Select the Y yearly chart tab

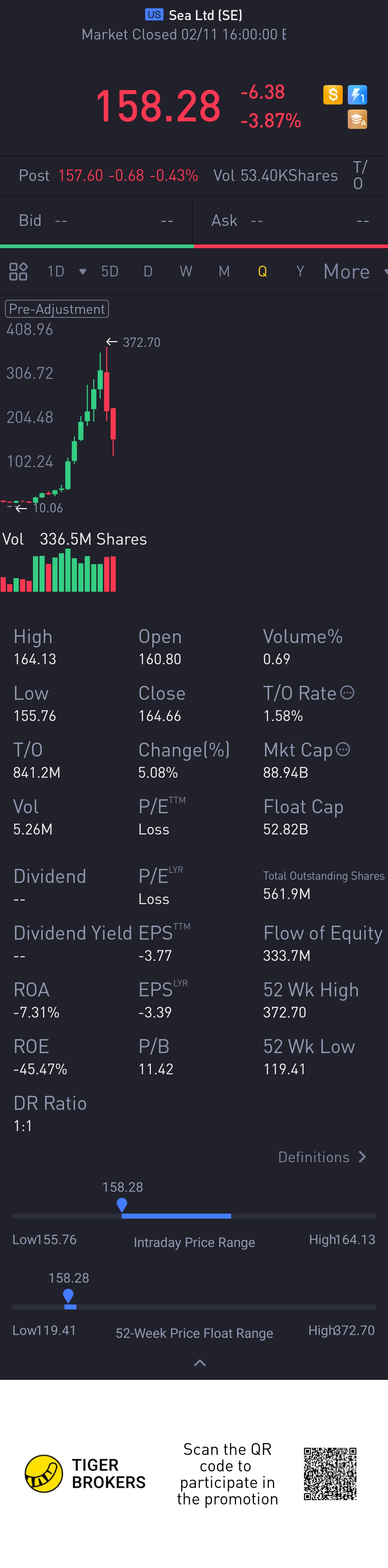pos(300,271)
